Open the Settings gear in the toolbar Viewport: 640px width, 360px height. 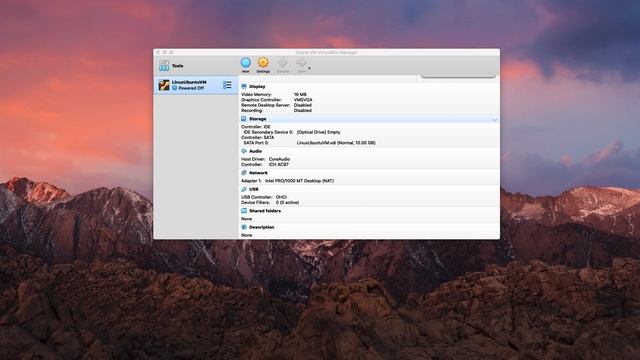[263, 63]
